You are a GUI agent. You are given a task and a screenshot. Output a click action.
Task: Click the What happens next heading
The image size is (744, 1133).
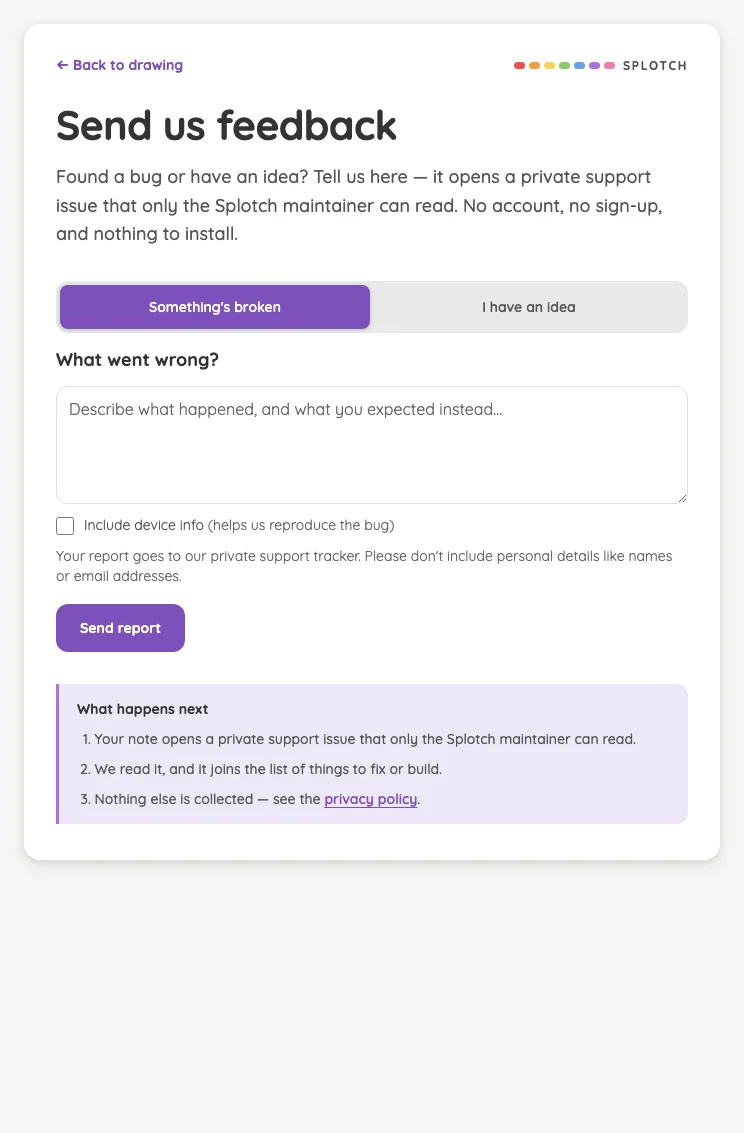(142, 710)
